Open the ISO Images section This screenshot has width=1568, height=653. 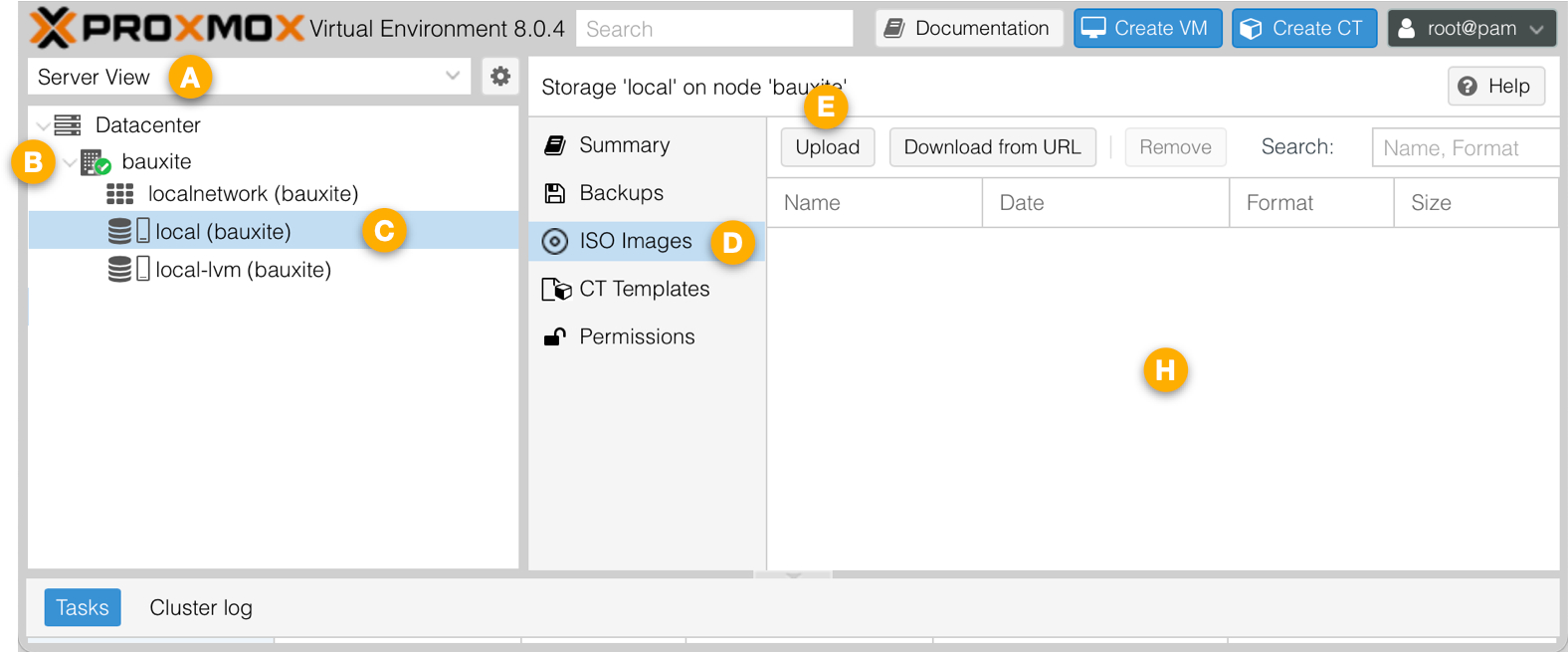point(647,241)
